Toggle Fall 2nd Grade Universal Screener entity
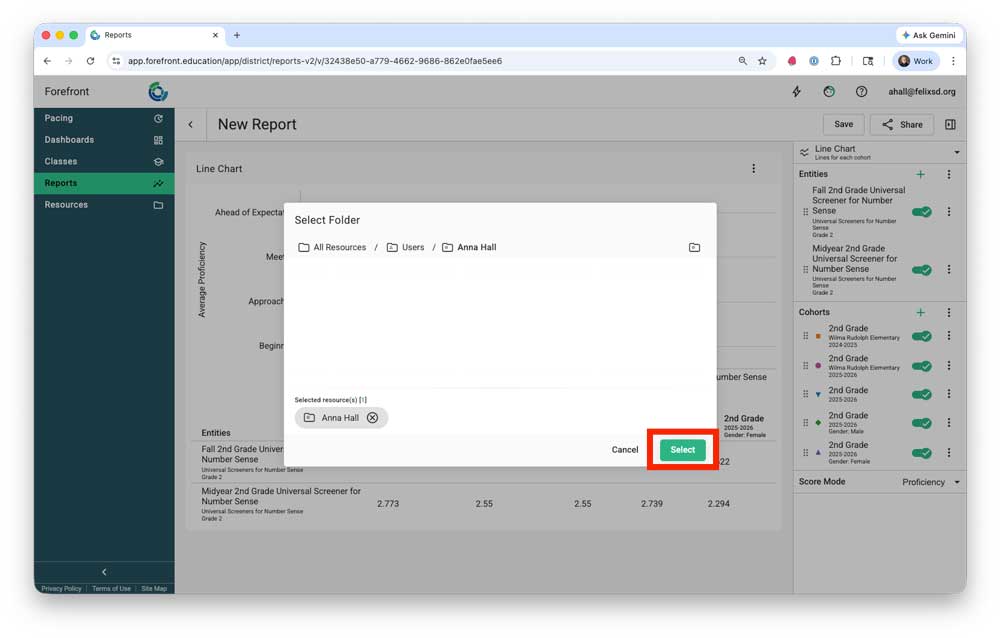The width and height of the screenshot is (1000, 638). [921, 212]
